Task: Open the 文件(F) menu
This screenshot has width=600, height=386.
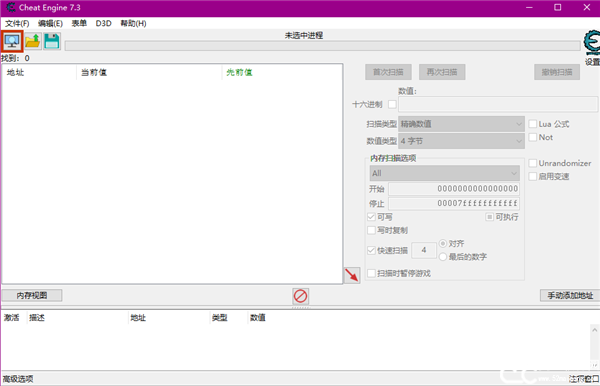Action: click(x=17, y=23)
